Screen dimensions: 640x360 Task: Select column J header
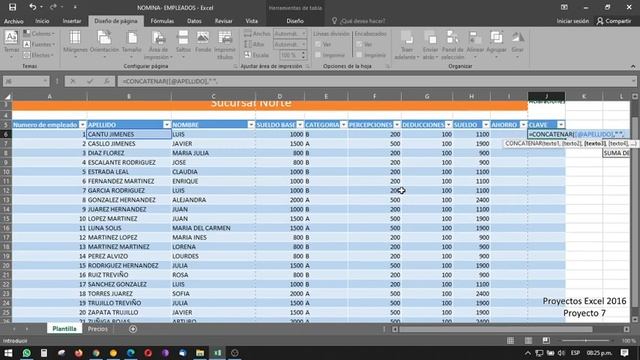547,96
